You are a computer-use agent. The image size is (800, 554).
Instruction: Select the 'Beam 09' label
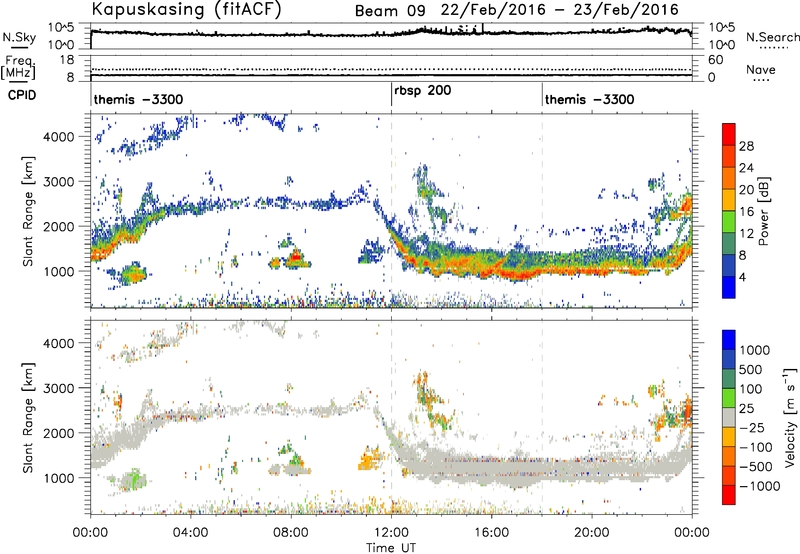[x=390, y=10]
